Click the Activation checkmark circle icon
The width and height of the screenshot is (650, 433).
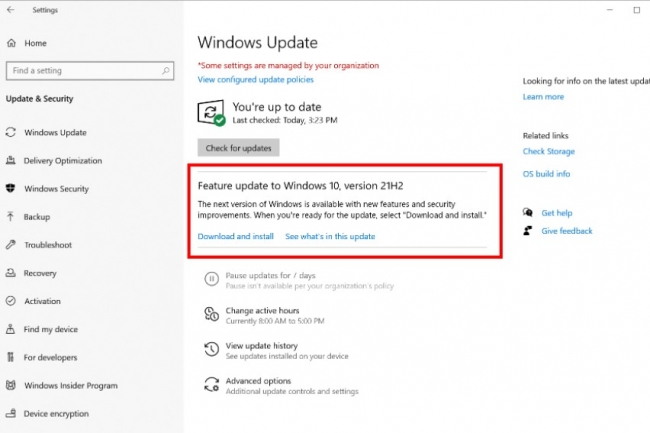[11, 301]
